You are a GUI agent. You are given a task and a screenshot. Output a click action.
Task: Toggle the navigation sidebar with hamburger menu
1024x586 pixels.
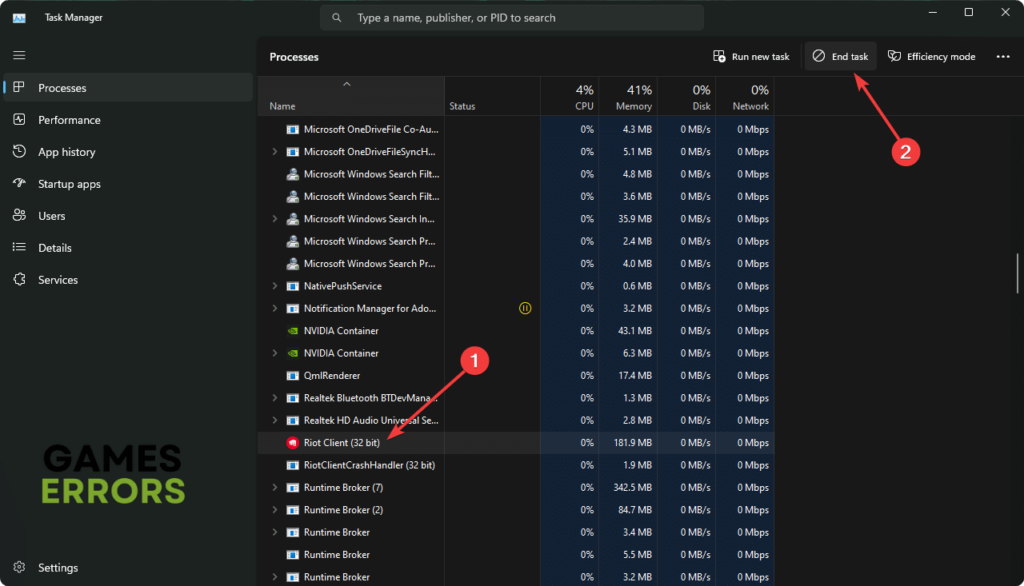pyautogui.click(x=18, y=55)
